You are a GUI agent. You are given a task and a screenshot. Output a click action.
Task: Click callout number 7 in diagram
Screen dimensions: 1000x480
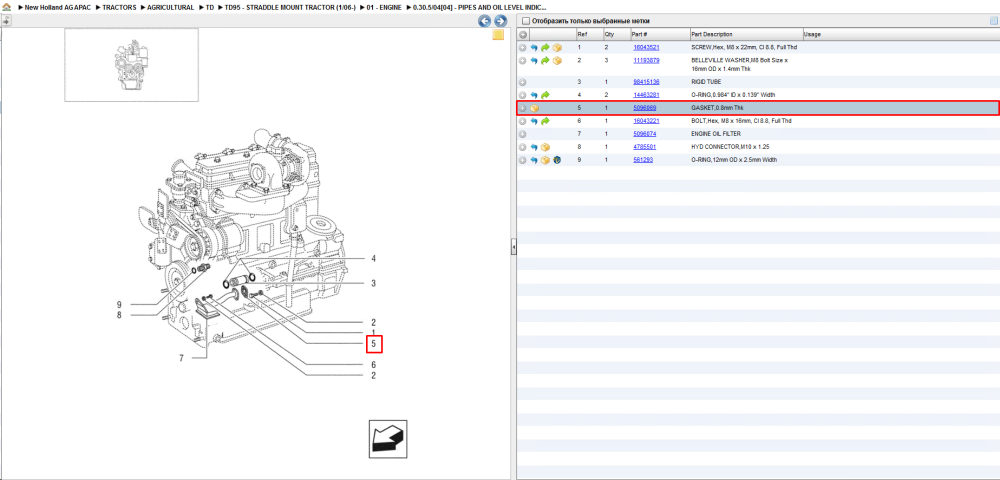[181, 358]
